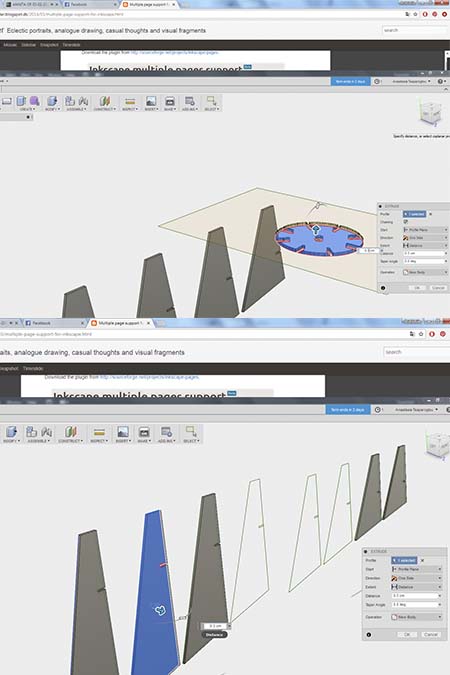Activate the Select tool icon in upper toolbar
This screenshot has width=450, height=675.
click(x=211, y=102)
